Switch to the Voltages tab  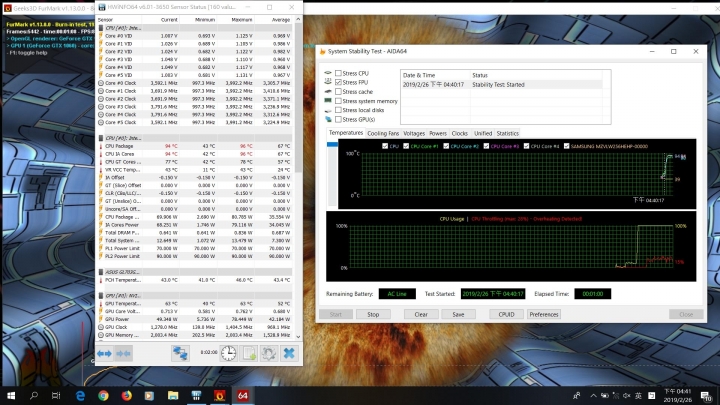click(414, 133)
